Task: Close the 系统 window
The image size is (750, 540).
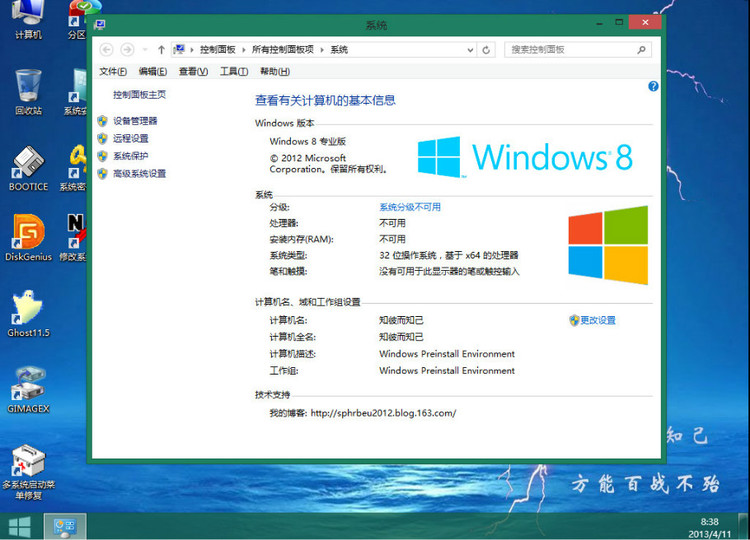Action: tap(645, 22)
